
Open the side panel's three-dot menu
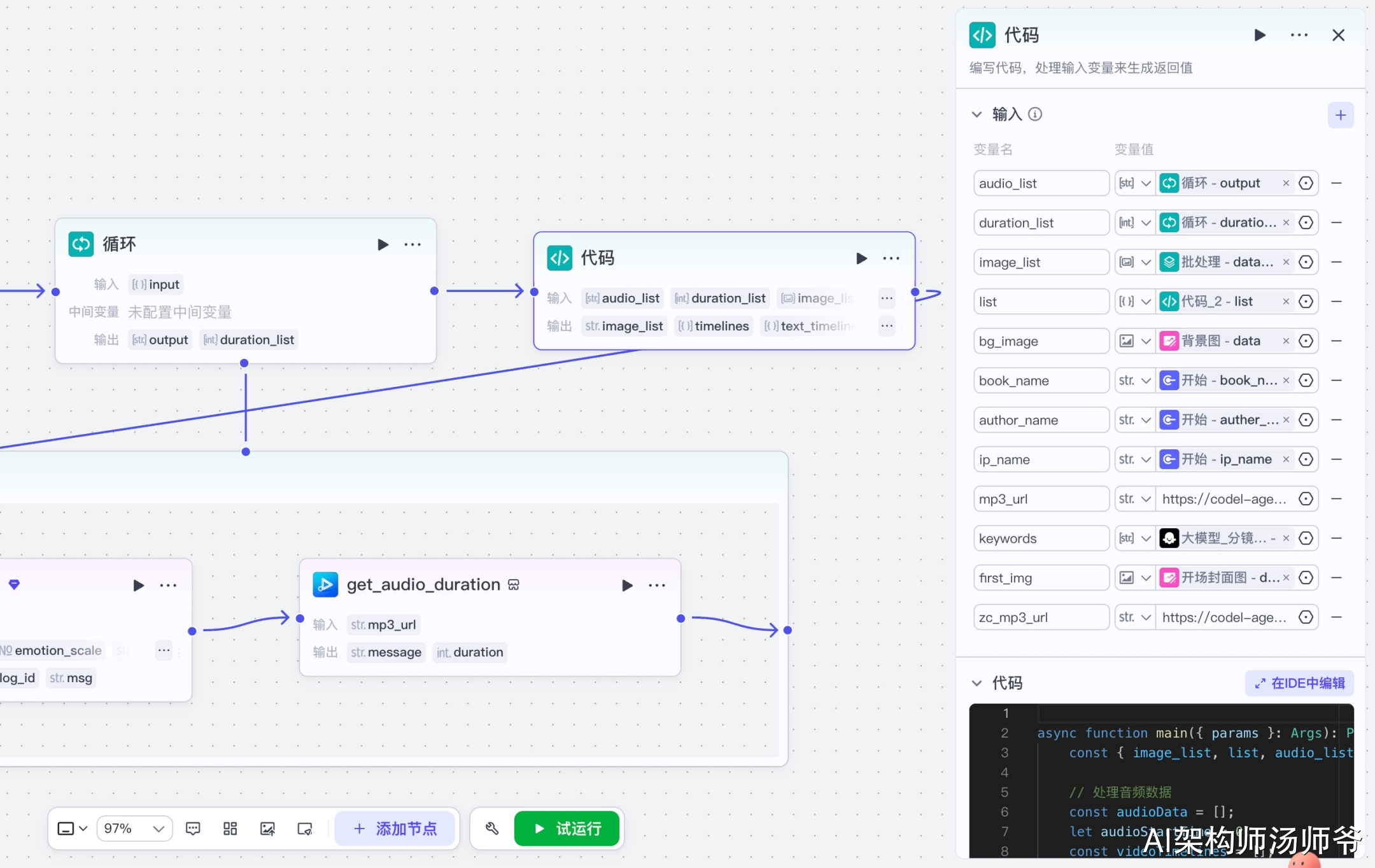click(x=1299, y=35)
